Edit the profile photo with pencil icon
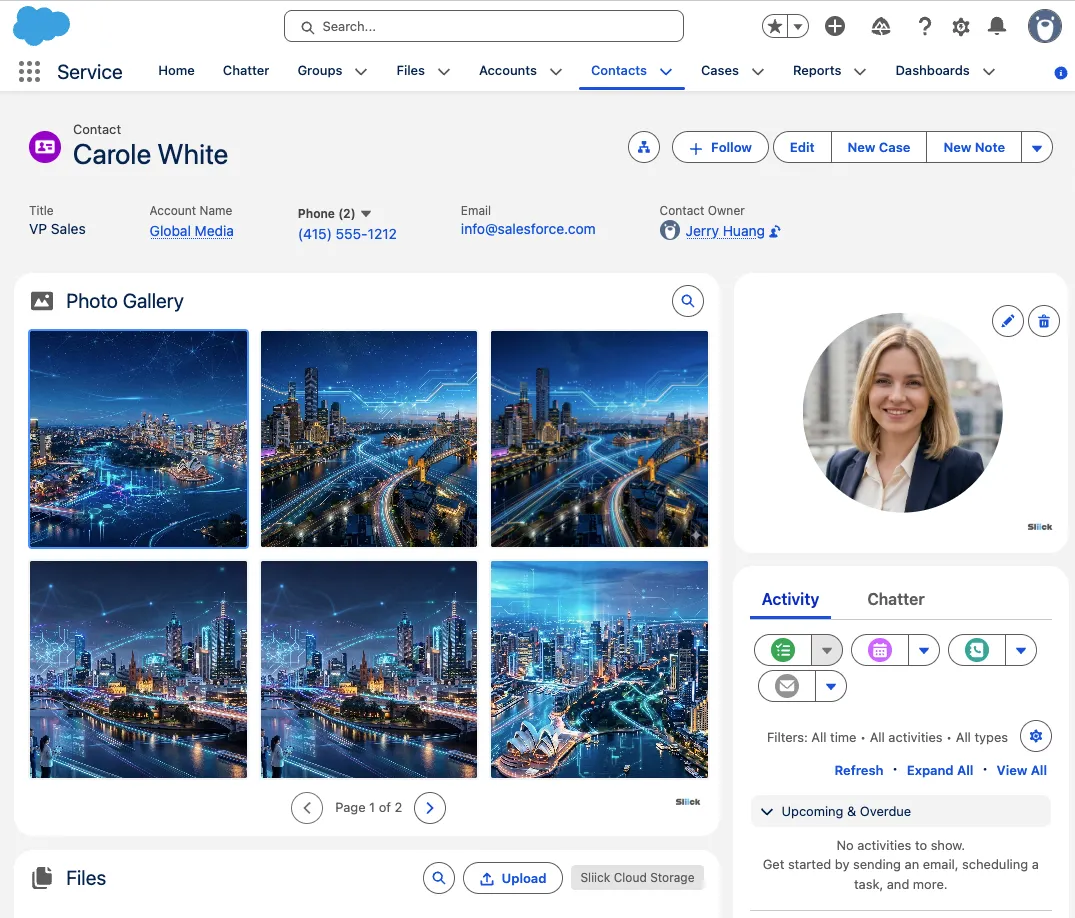Screen dimensions: 1075x918 (x=1008, y=321)
